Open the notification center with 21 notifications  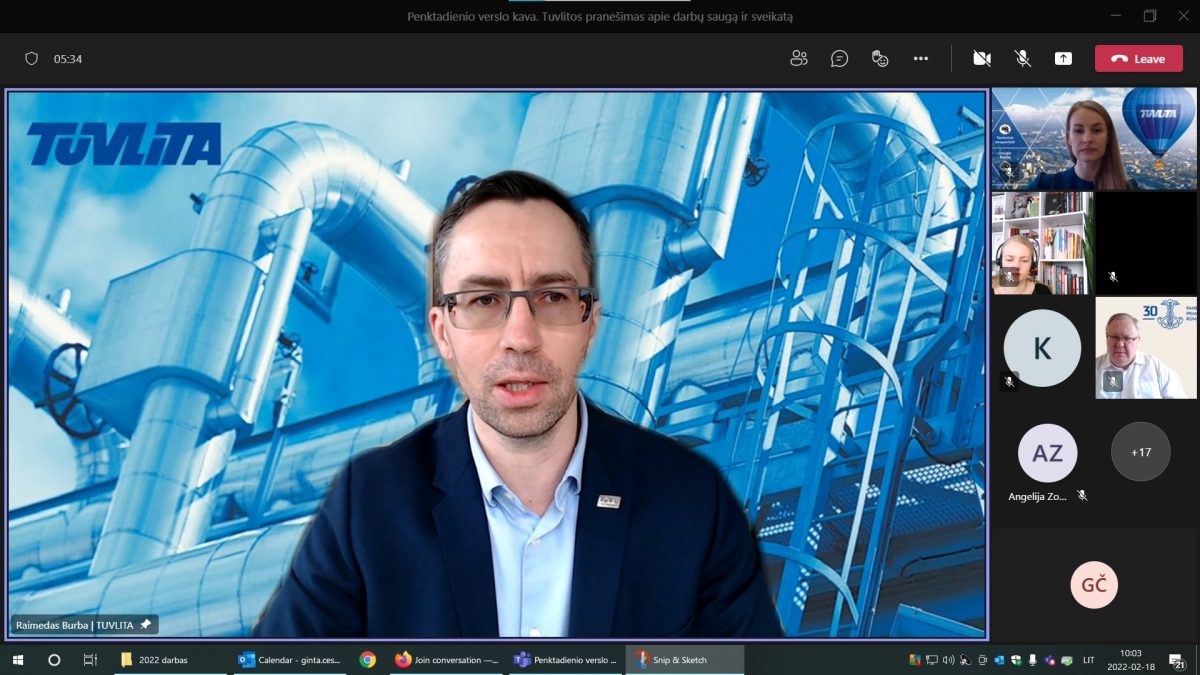tap(1178, 660)
